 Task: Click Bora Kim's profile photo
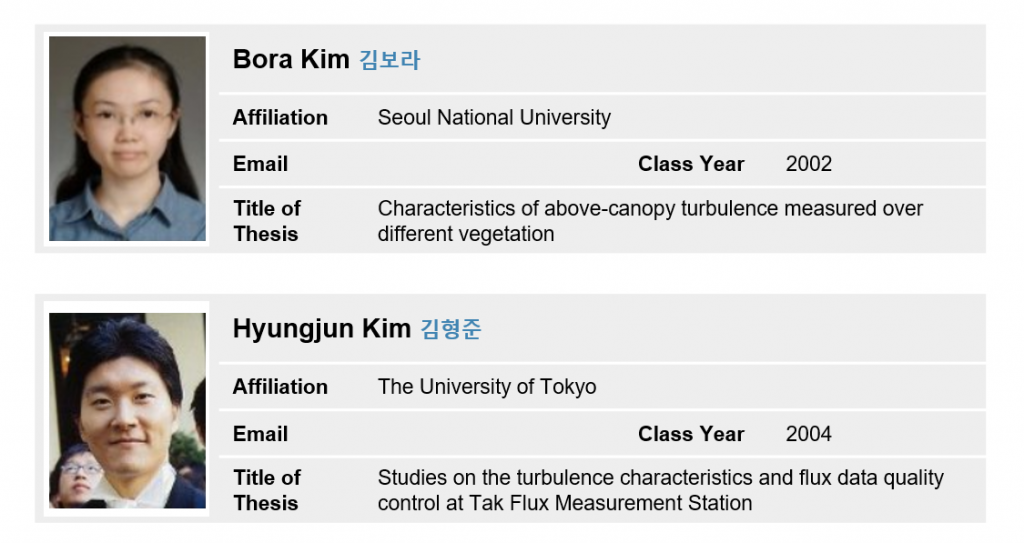coord(127,139)
